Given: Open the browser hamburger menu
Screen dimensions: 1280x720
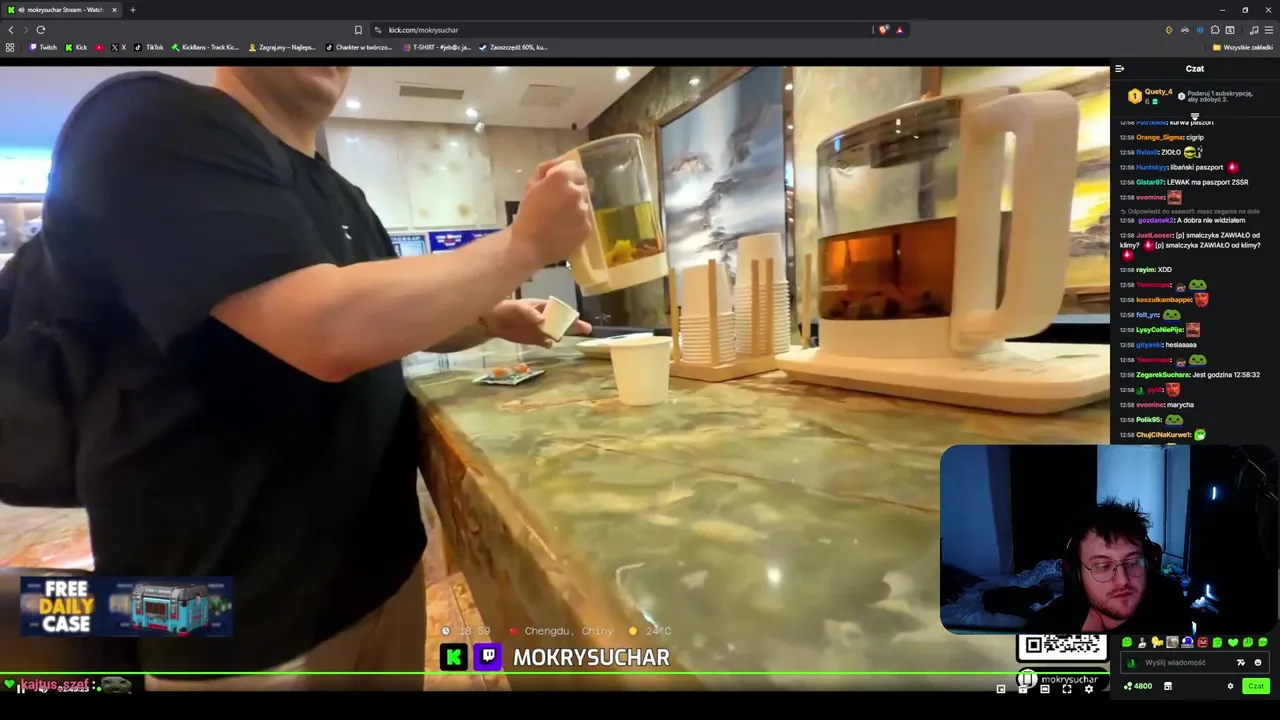Looking at the screenshot, I should click(1269, 30).
